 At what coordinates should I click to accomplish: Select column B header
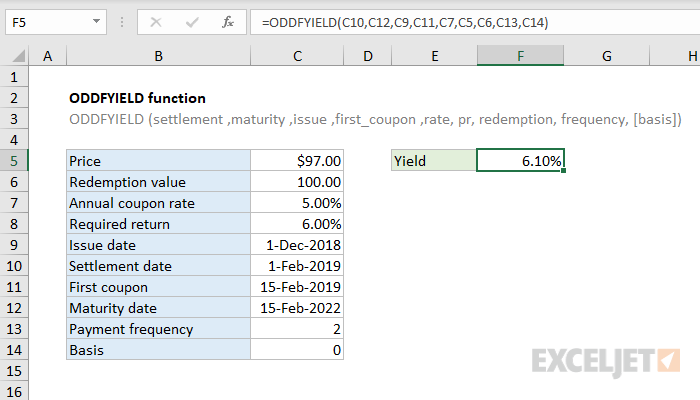(158, 56)
